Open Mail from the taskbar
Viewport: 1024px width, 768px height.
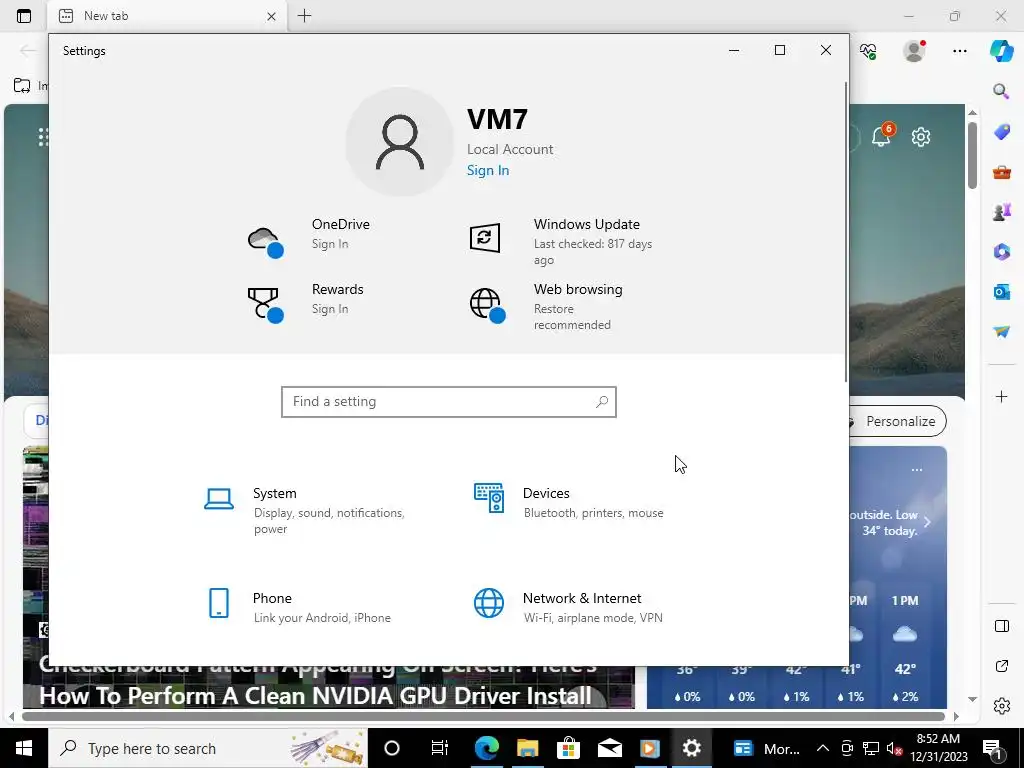[x=609, y=748]
